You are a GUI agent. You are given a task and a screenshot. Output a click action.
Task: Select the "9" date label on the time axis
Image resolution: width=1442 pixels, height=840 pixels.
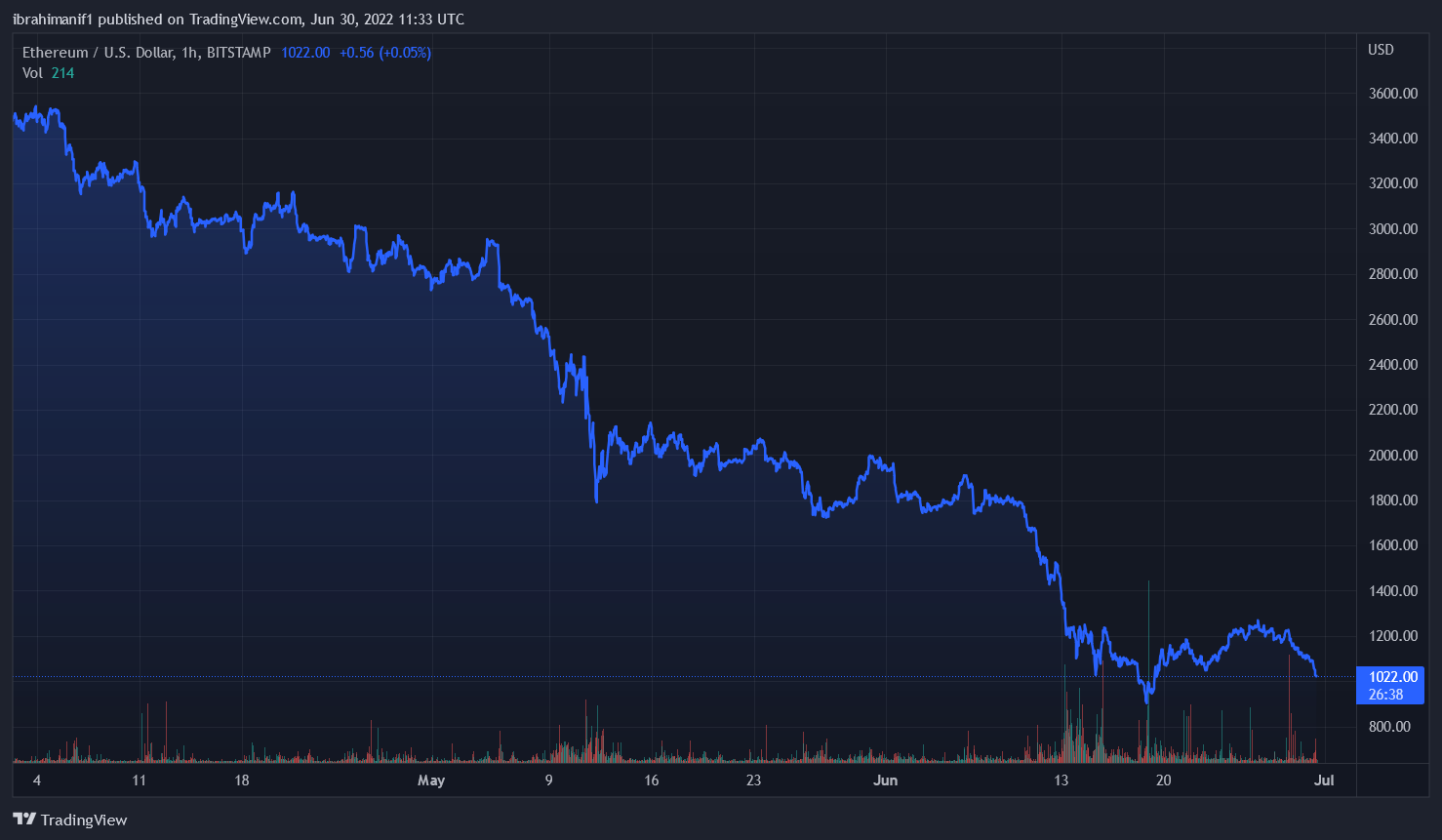click(x=549, y=780)
